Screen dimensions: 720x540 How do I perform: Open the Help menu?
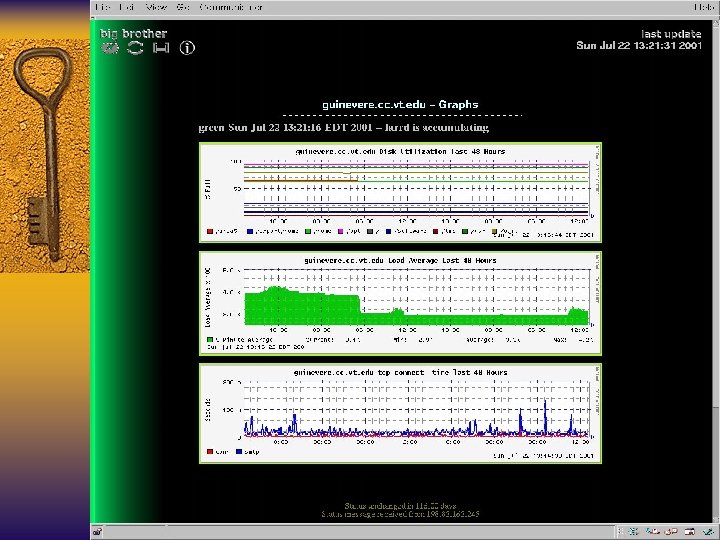click(706, 7)
